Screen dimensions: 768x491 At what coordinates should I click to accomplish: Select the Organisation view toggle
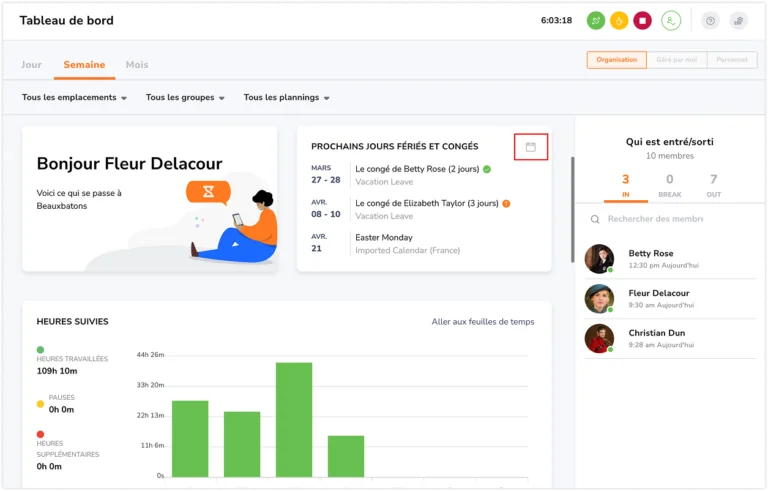click(x=617, y=60)
